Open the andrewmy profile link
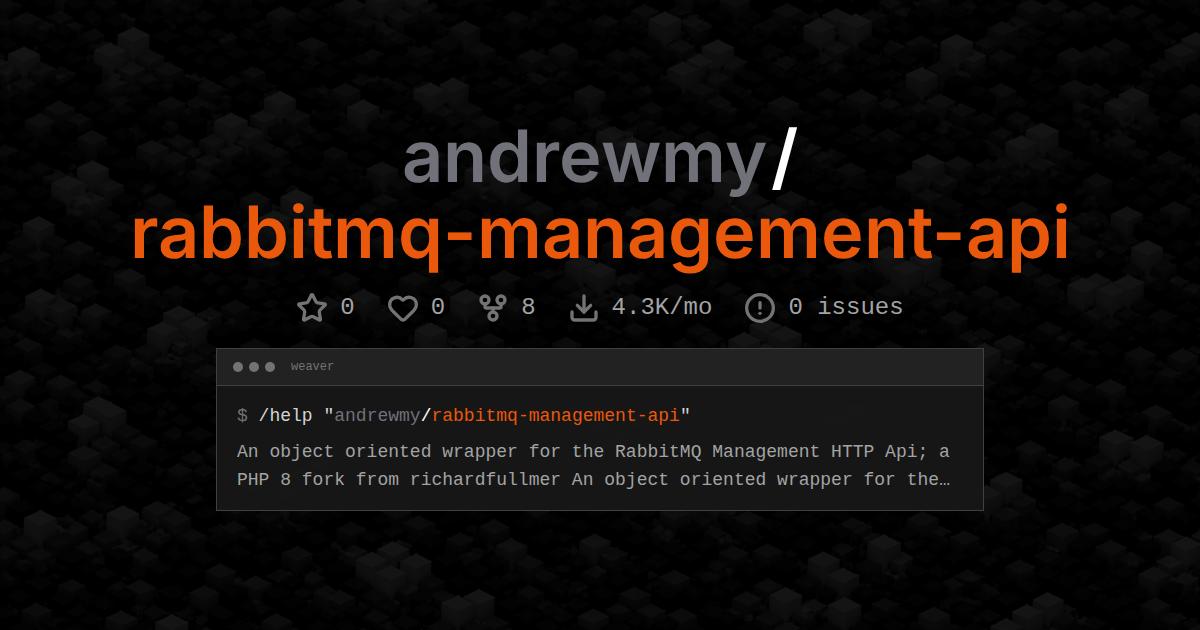The image size is (1200, 630). pyautogui.click(x=582, y=160)
